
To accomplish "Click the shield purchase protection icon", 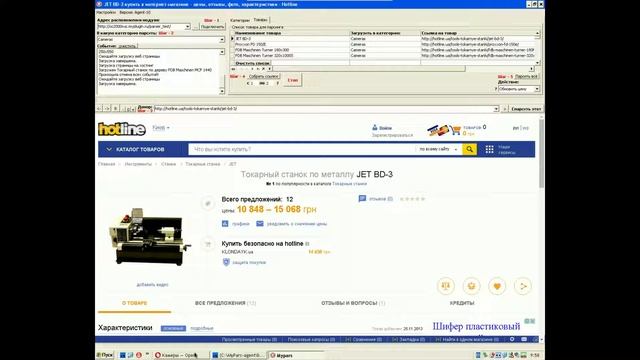I will pos(226,262).
